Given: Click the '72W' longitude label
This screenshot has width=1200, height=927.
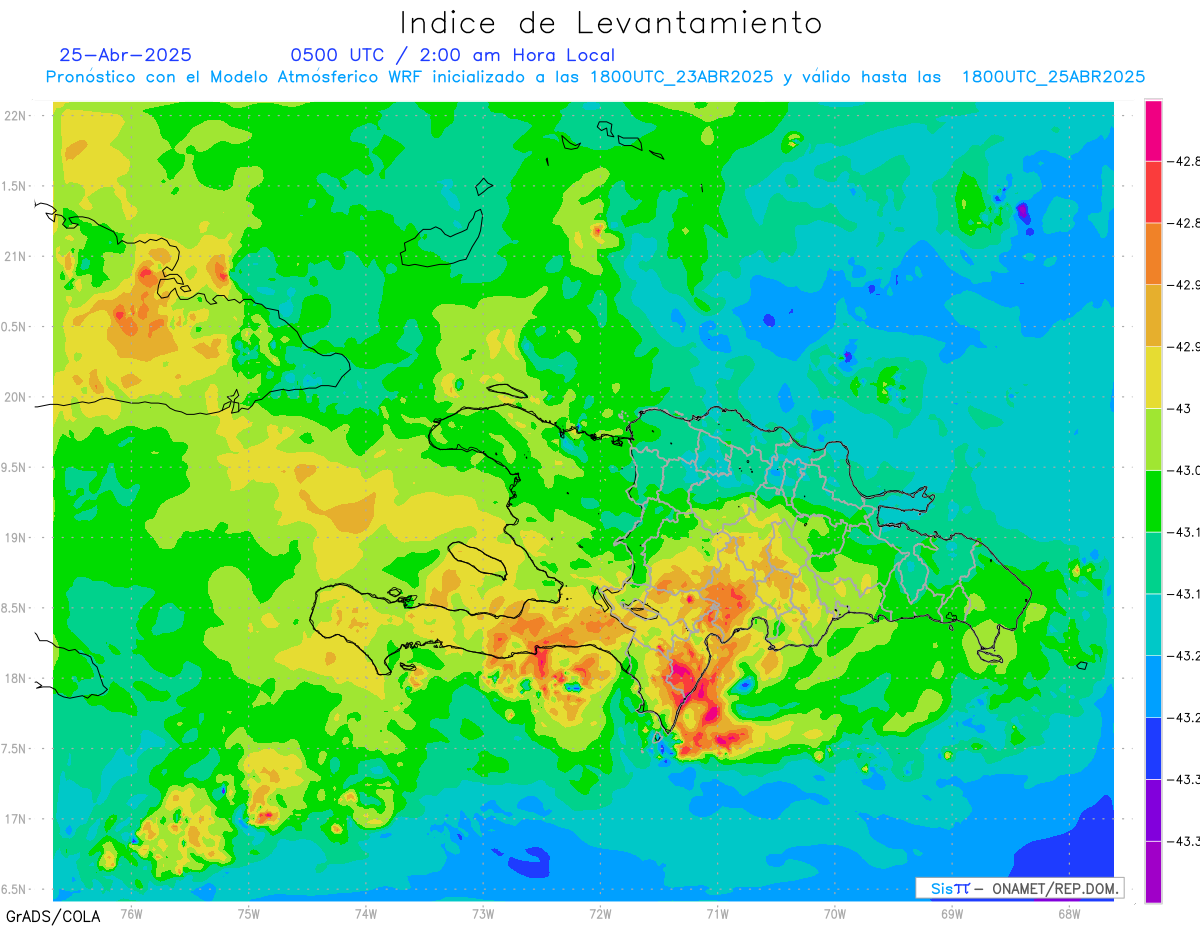Looking at the screenshot, I should pyautogui.click(x=600, y=913).
